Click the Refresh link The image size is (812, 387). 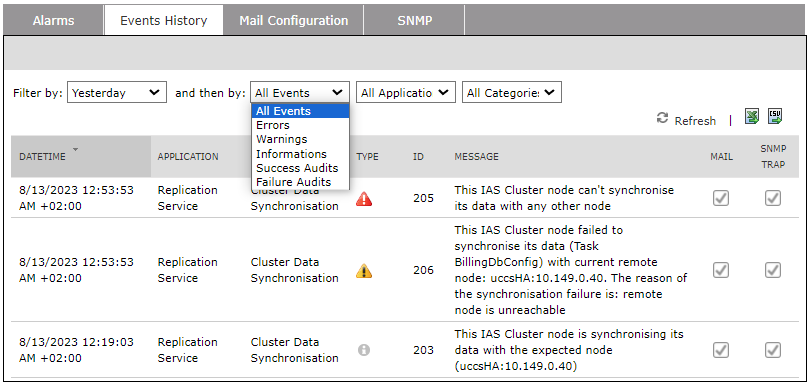click(695, 121)
